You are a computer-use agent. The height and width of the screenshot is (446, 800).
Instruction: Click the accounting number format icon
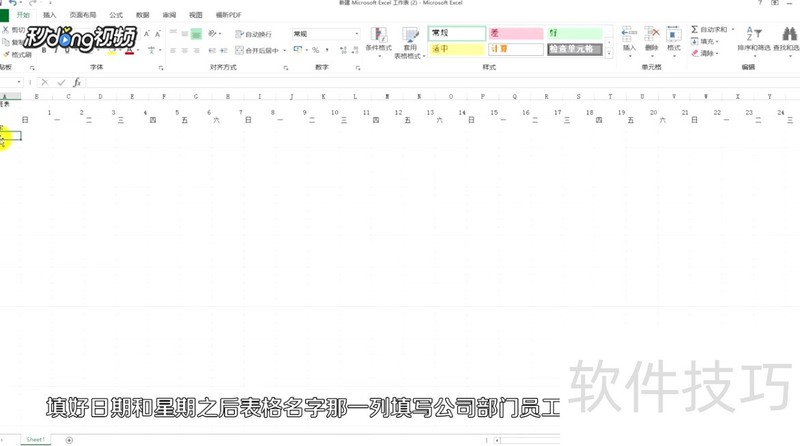[298, 50]
